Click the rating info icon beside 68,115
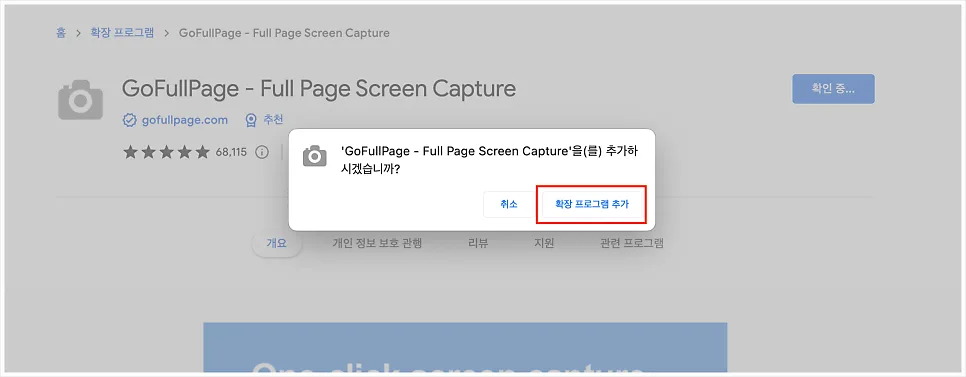Viewport: 966px width, 377px height. pos(262,152)
